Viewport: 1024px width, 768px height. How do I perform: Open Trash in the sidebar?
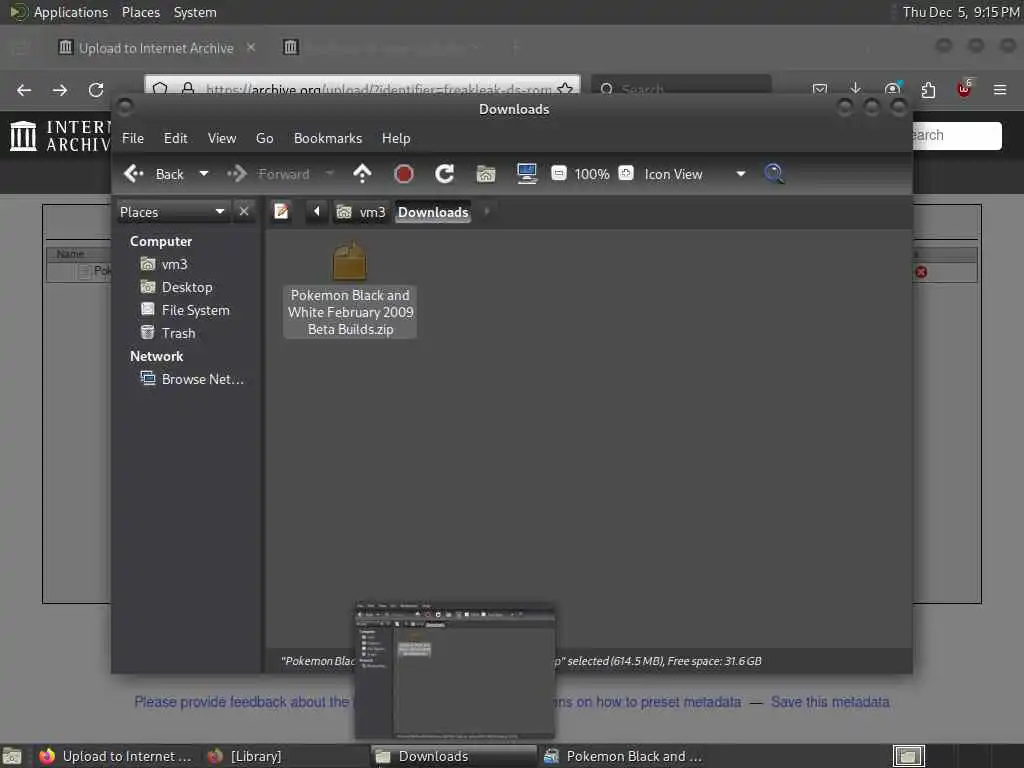tap(168, 333)
